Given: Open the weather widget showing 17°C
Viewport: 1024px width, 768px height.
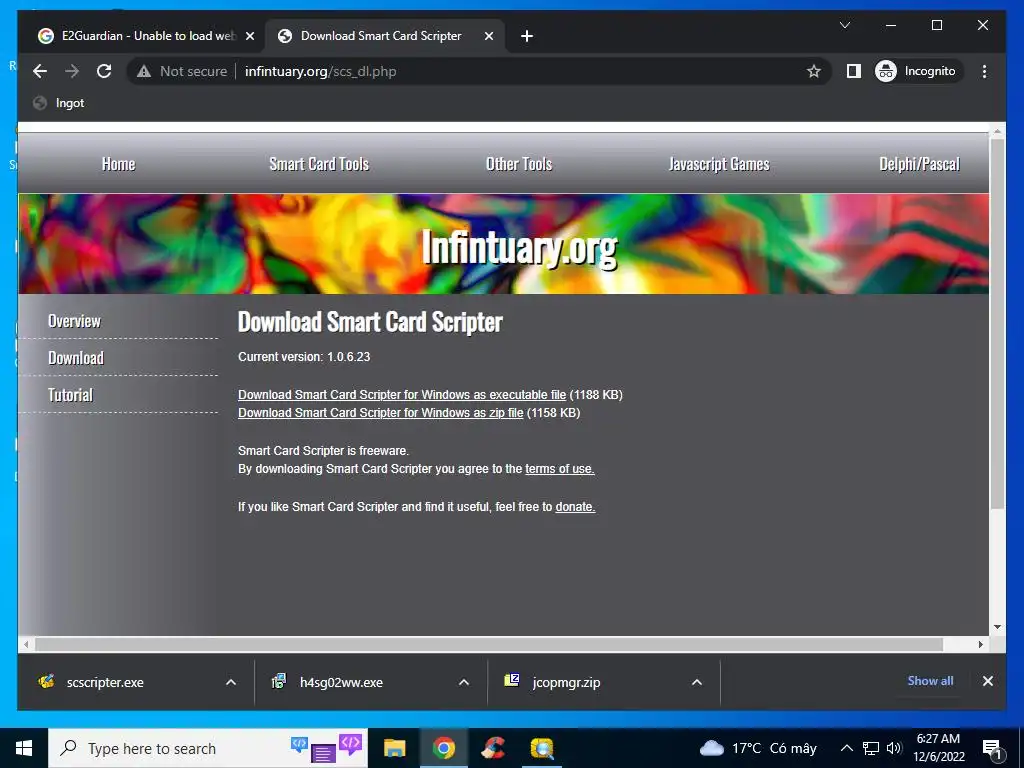Looking at the screenshot, I should [758, 748].
